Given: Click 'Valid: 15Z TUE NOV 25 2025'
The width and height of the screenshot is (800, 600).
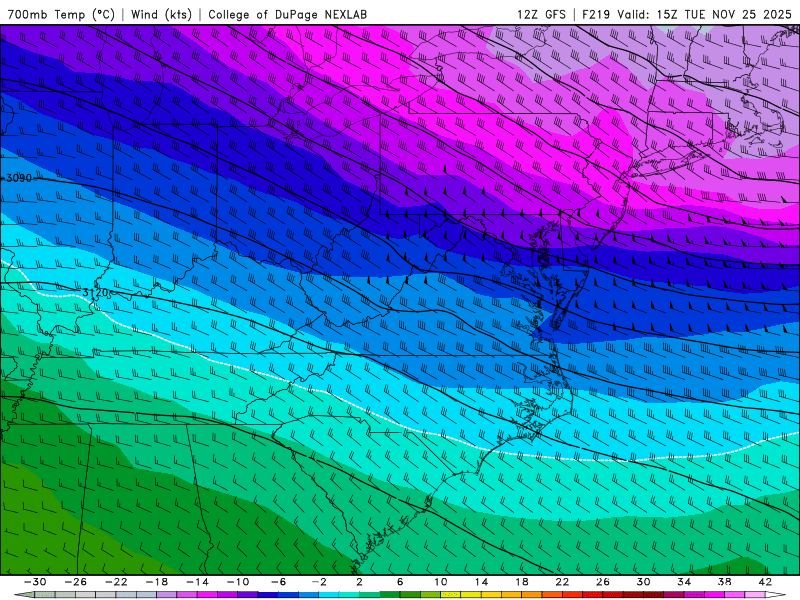Looking at the screenshot, I should tap(705, 14).
